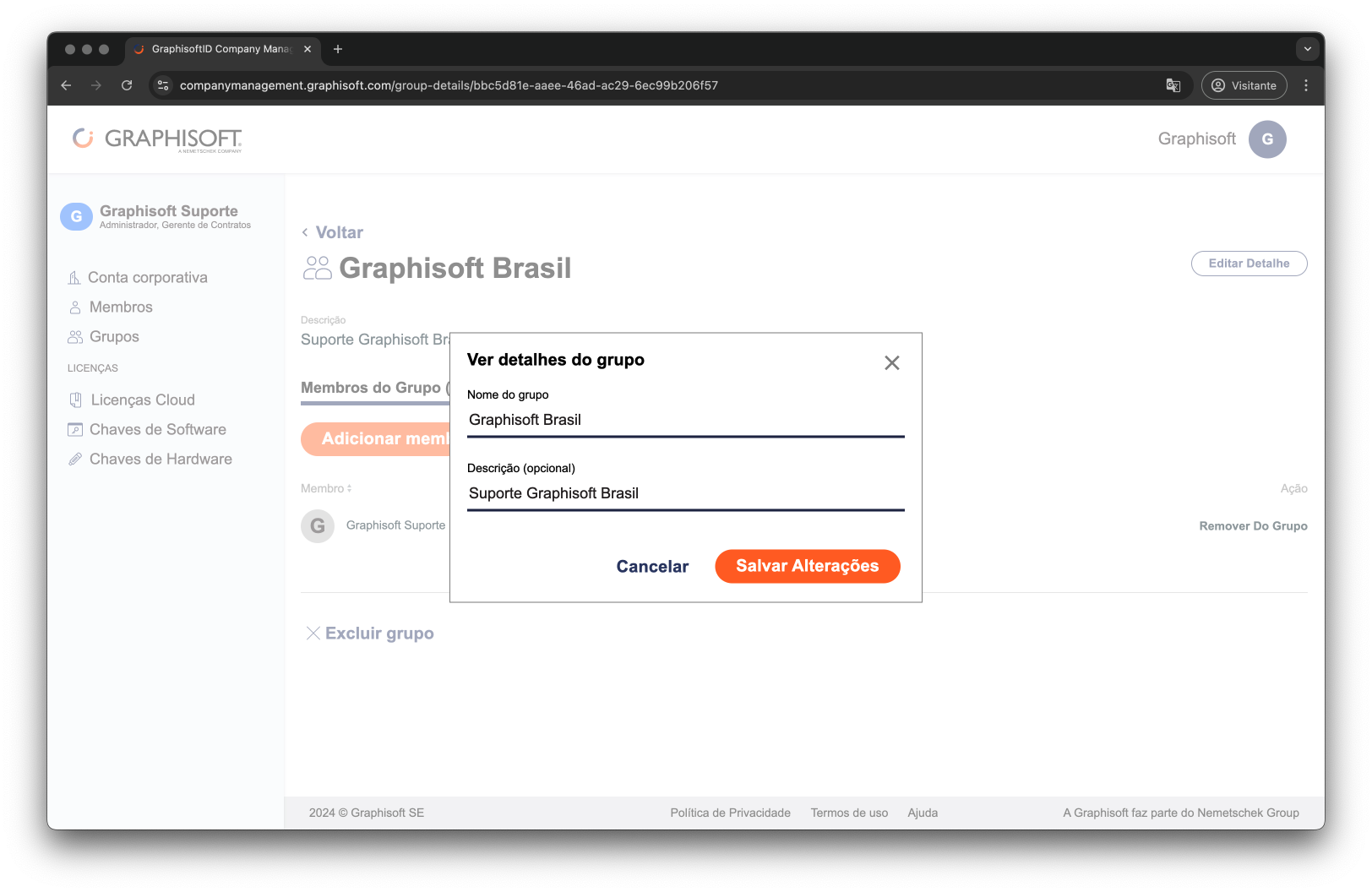Click the translate page icon
The image size is (1372, 892).
(1173, 85)
